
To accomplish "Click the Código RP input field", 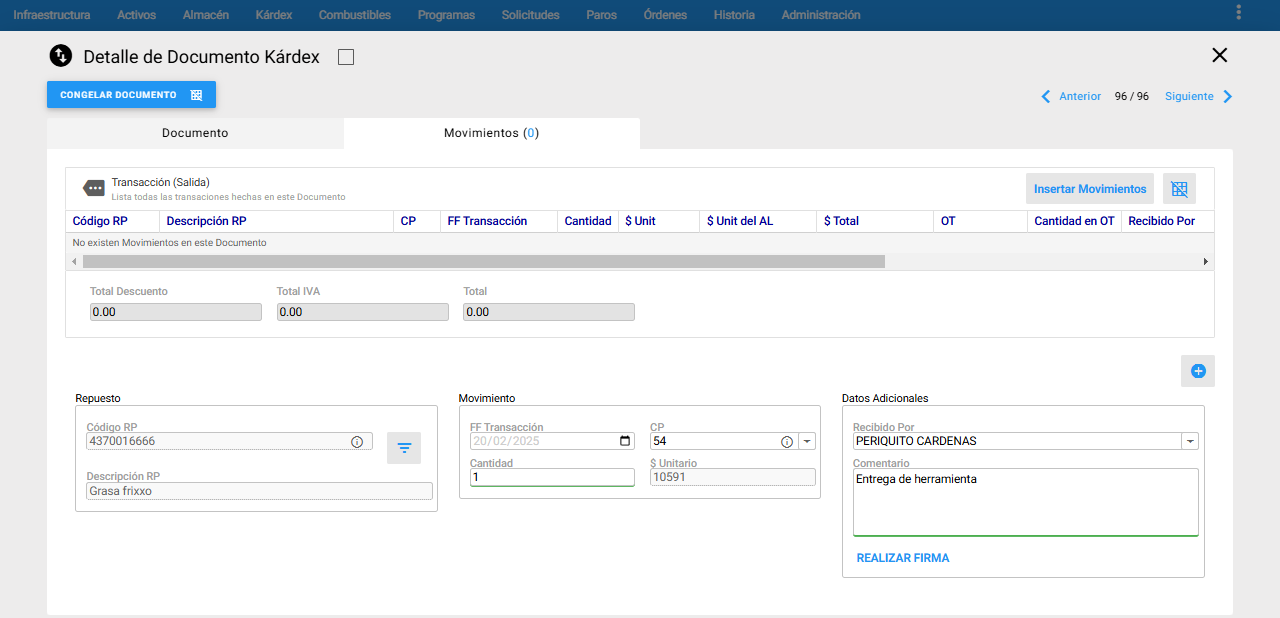I will [x=229, y=441].
